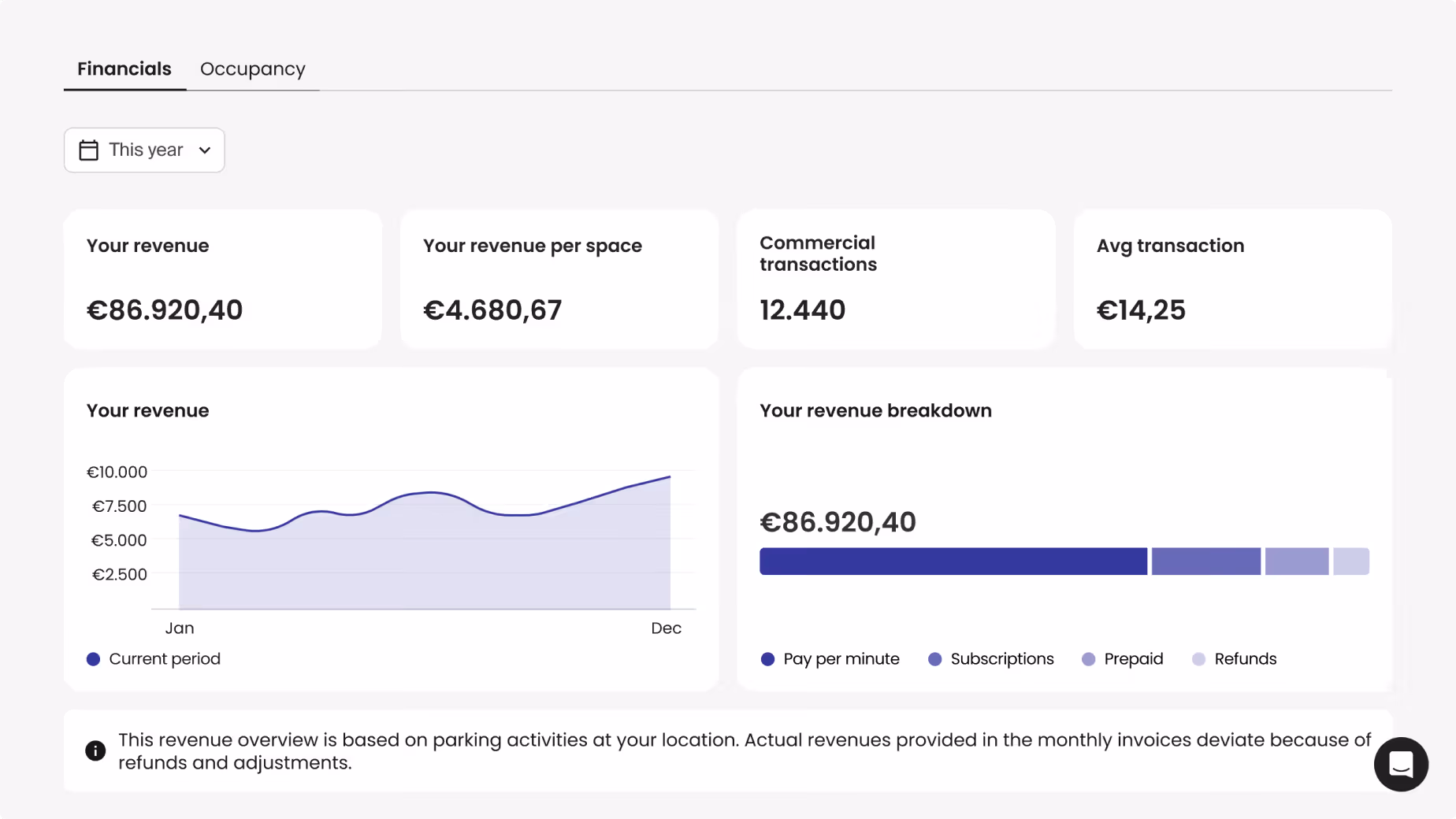Click the Subscriptions legend label
The width and height of the screenshot is (1456, 819).
pyautogui.click(x=1002, y=659)
